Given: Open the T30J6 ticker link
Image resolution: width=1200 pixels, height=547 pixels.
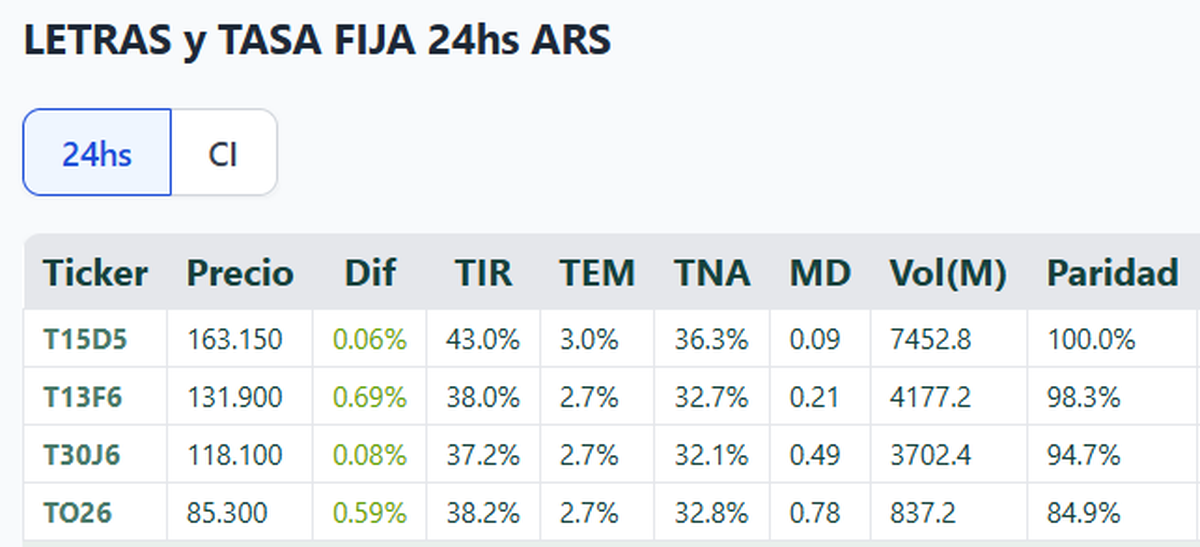Looking at the screenshot, I should pos(82,456).
